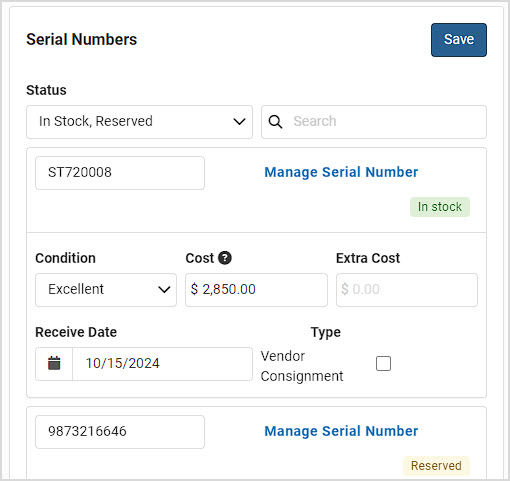Screen dimensions: 510x481
Task: Open the Receive Date calendar icon
Action: tap(54, 363)
